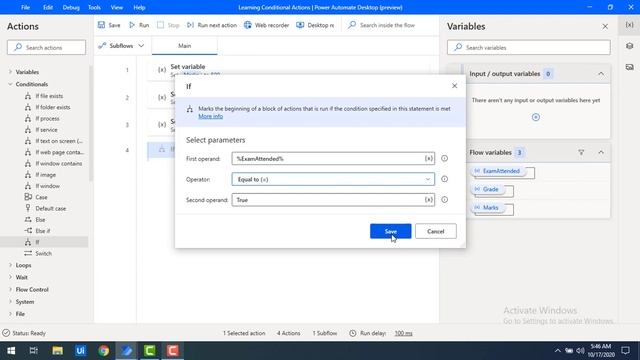Open the Subflows dropdown

click(x=121, y=46)
